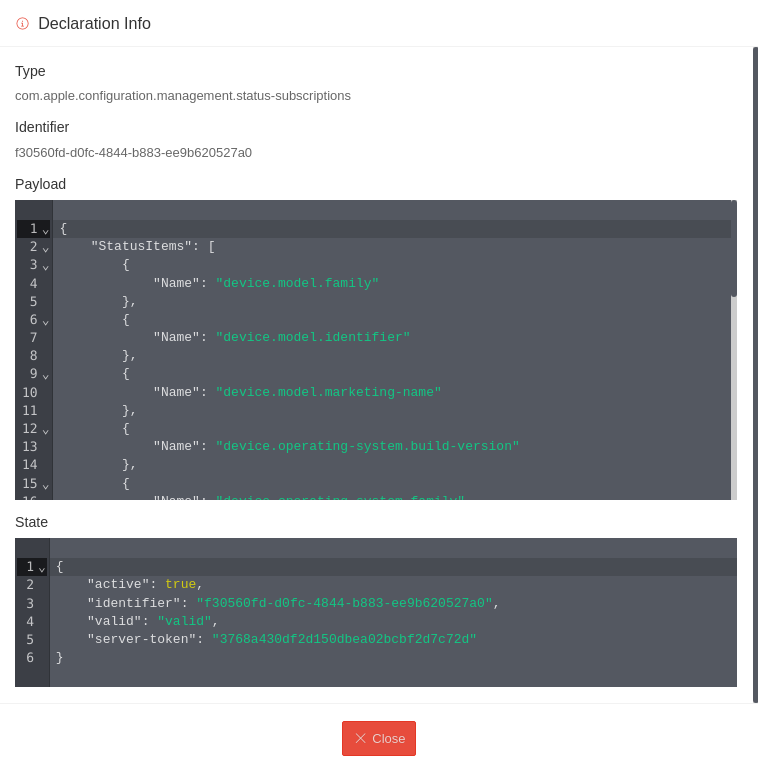Fold the object at payload line 3
The height and width of the screenshot is (772, 758).
[x=46, y=265]
